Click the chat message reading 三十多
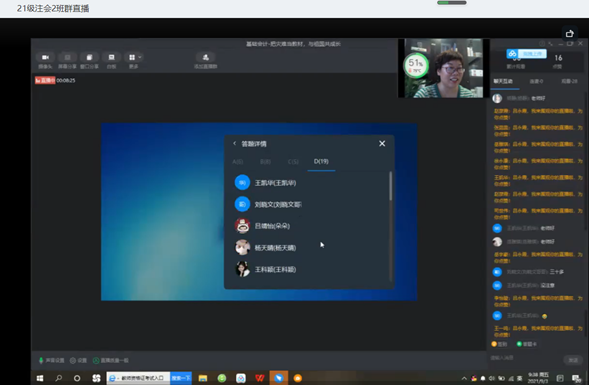Image resolution: width=589 pixels, height=385 pixels. click(x=556, y=272)
